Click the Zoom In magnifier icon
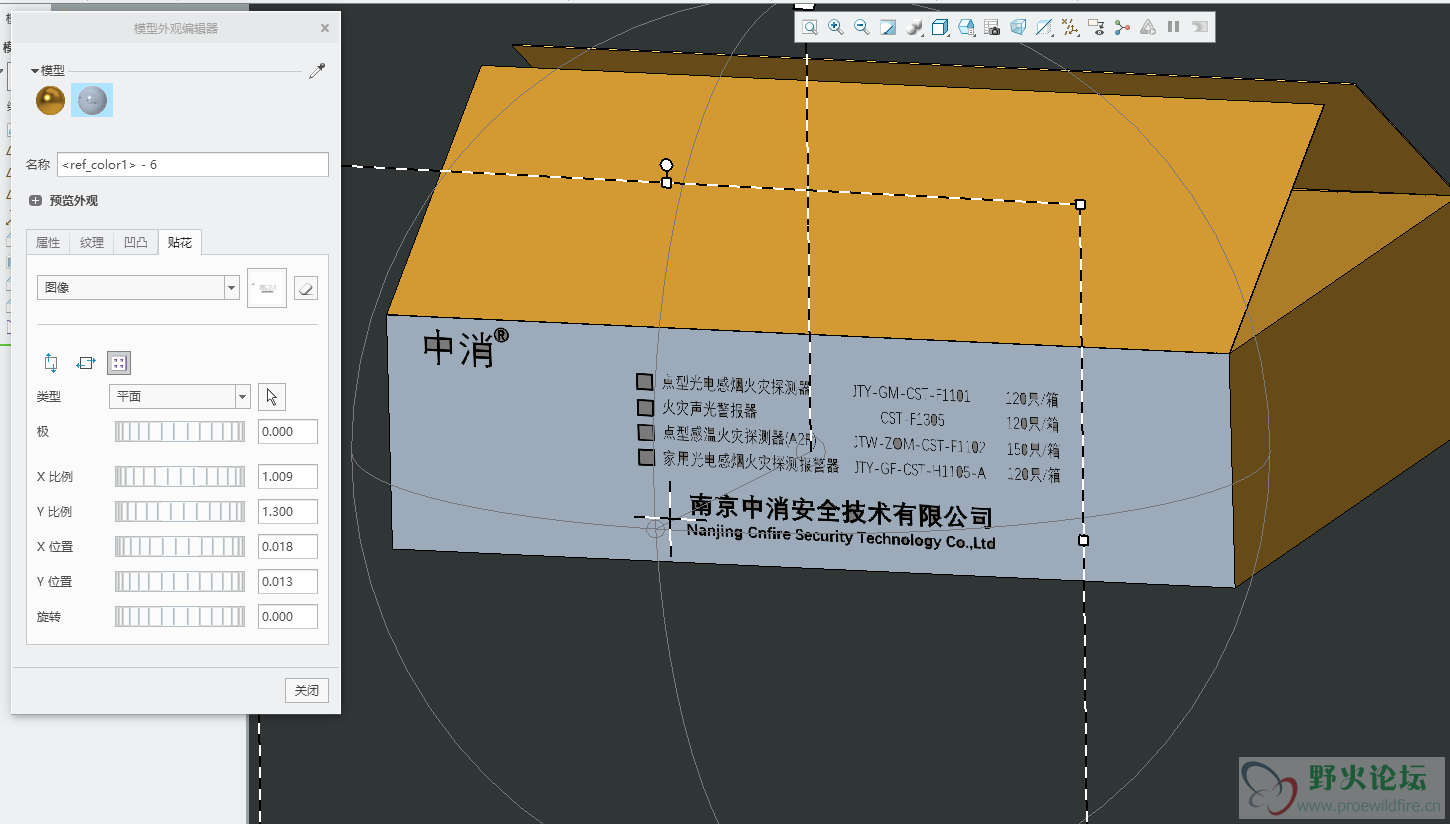Screen dimensions: 1450x824 (836, 28)
